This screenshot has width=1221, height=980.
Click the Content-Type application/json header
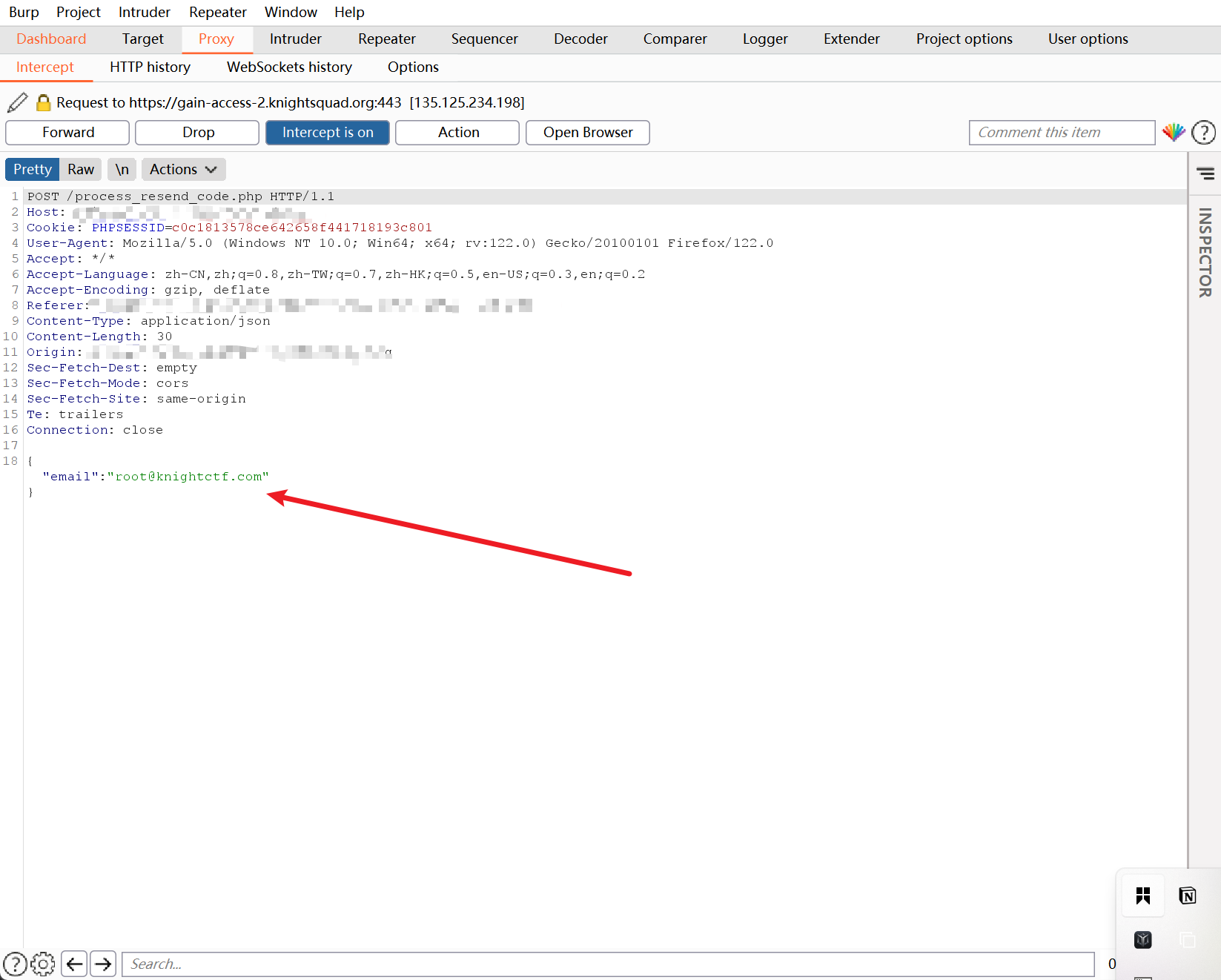click(148, 321)
